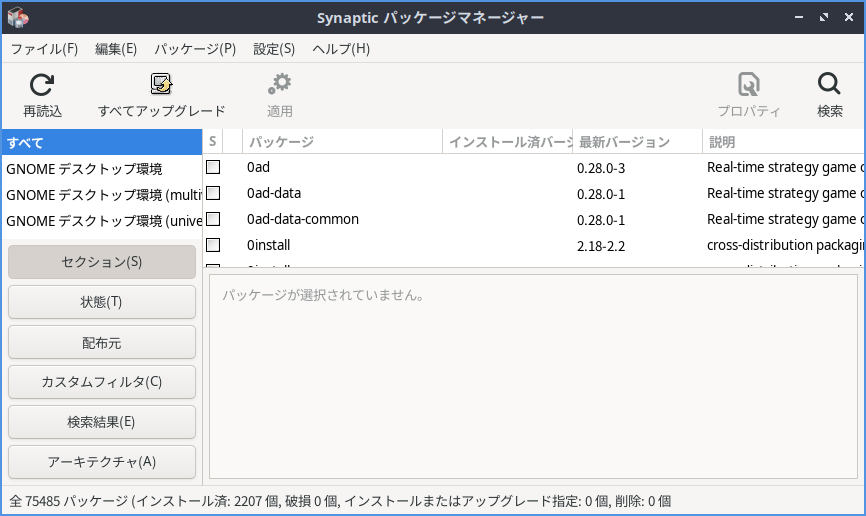Open the File (ファイル) menu
866x516 pixels.
(x=44, y=48)
